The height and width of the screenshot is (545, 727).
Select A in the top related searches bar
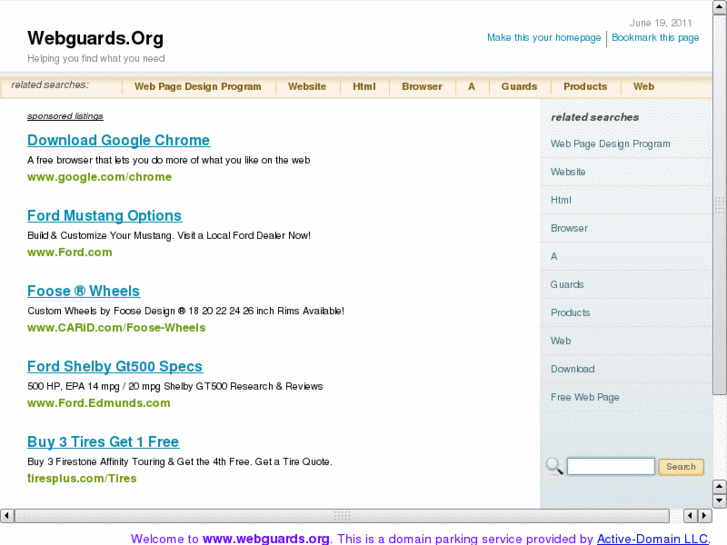tap(472, 87)
